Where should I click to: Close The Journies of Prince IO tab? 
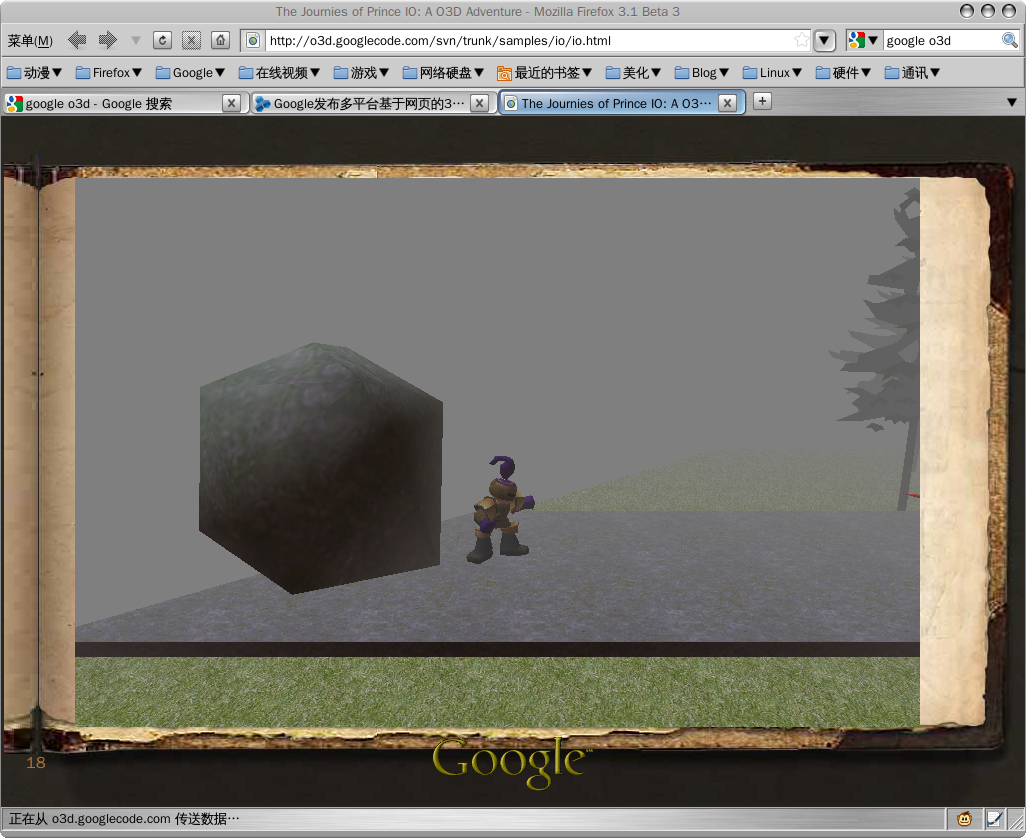click(x=727, y=103)
